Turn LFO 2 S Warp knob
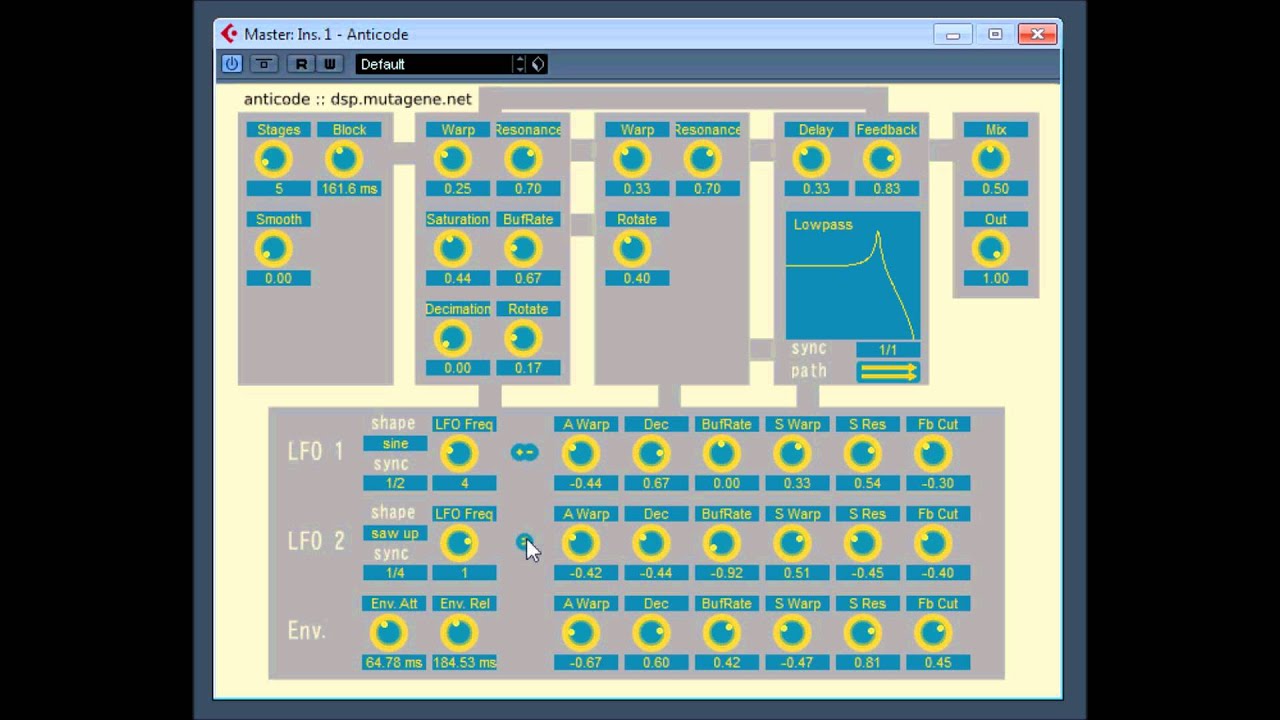1280x720 pixels. click(792, 543)
